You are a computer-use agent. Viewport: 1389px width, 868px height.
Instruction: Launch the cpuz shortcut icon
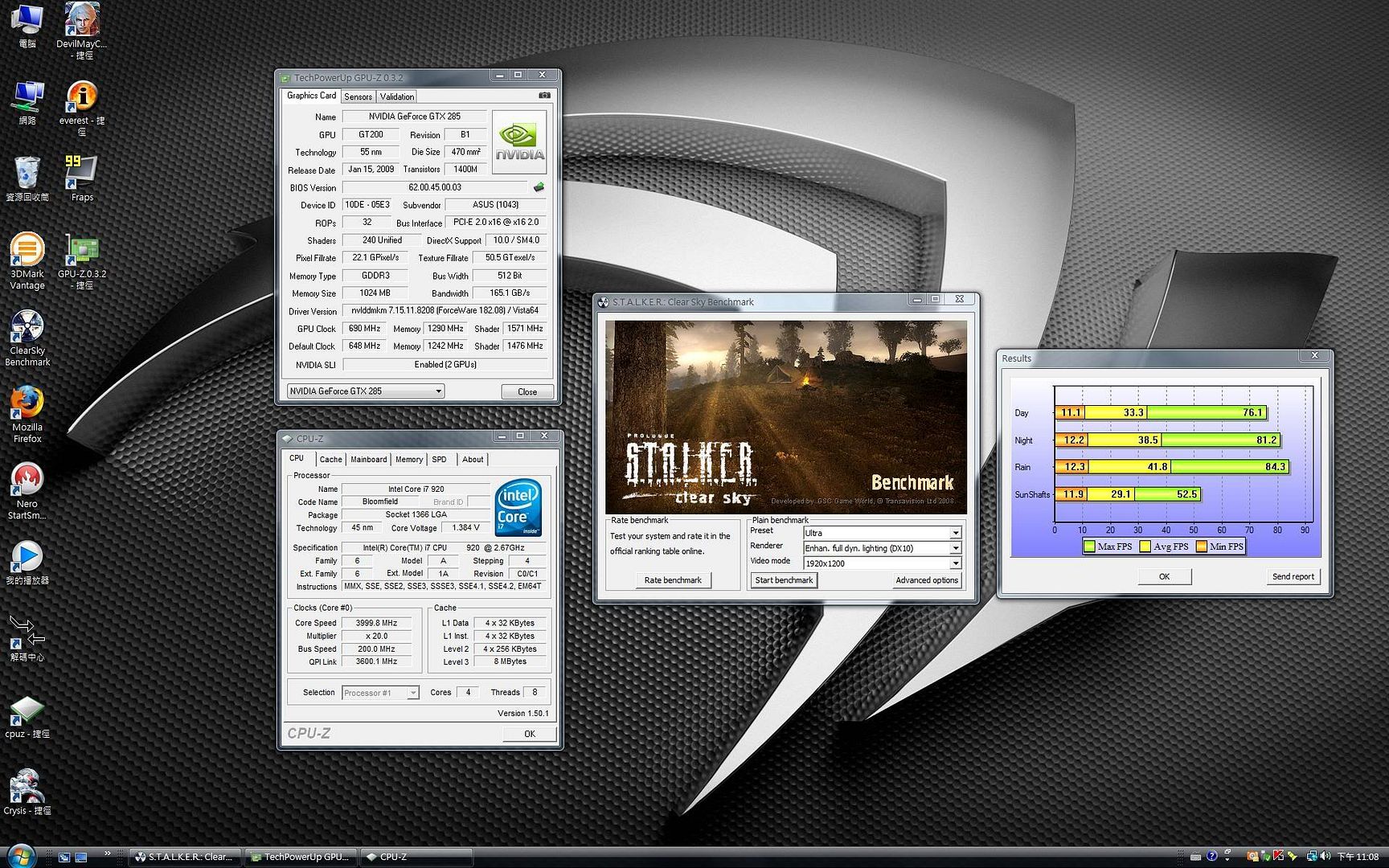pos(27,717)
